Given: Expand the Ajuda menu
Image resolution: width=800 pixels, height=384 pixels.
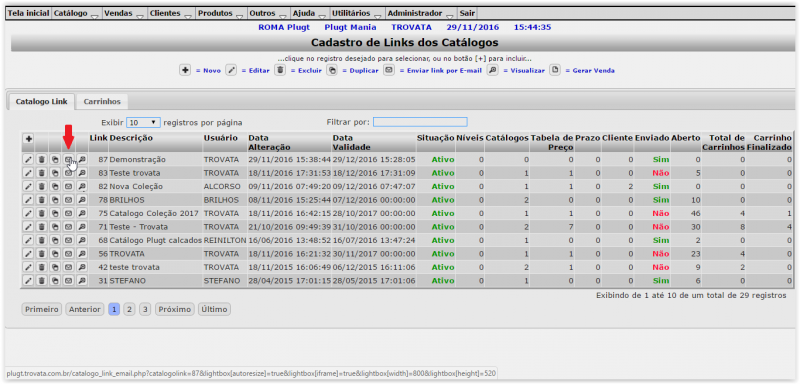Looking at the screenshot, I should point(310,14).
